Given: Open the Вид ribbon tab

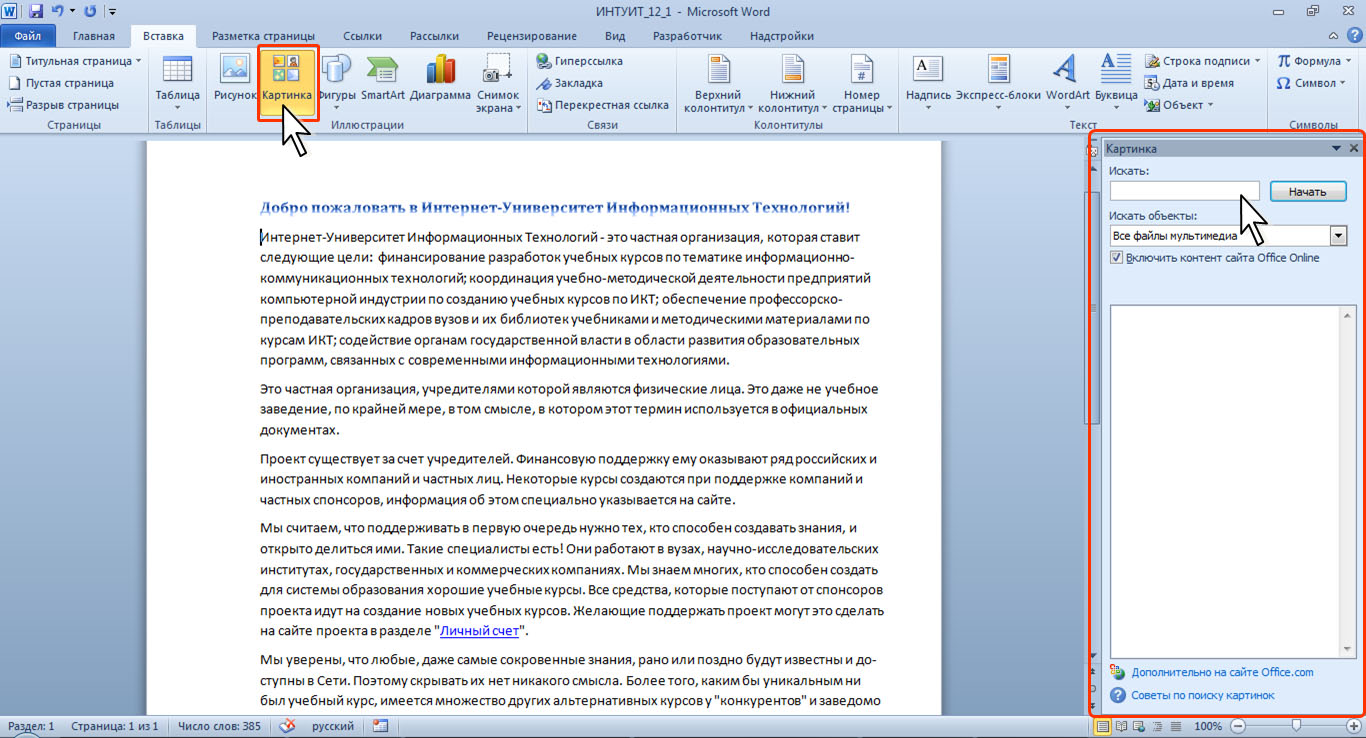Looking at the screenshot, I should coord(615,36).
